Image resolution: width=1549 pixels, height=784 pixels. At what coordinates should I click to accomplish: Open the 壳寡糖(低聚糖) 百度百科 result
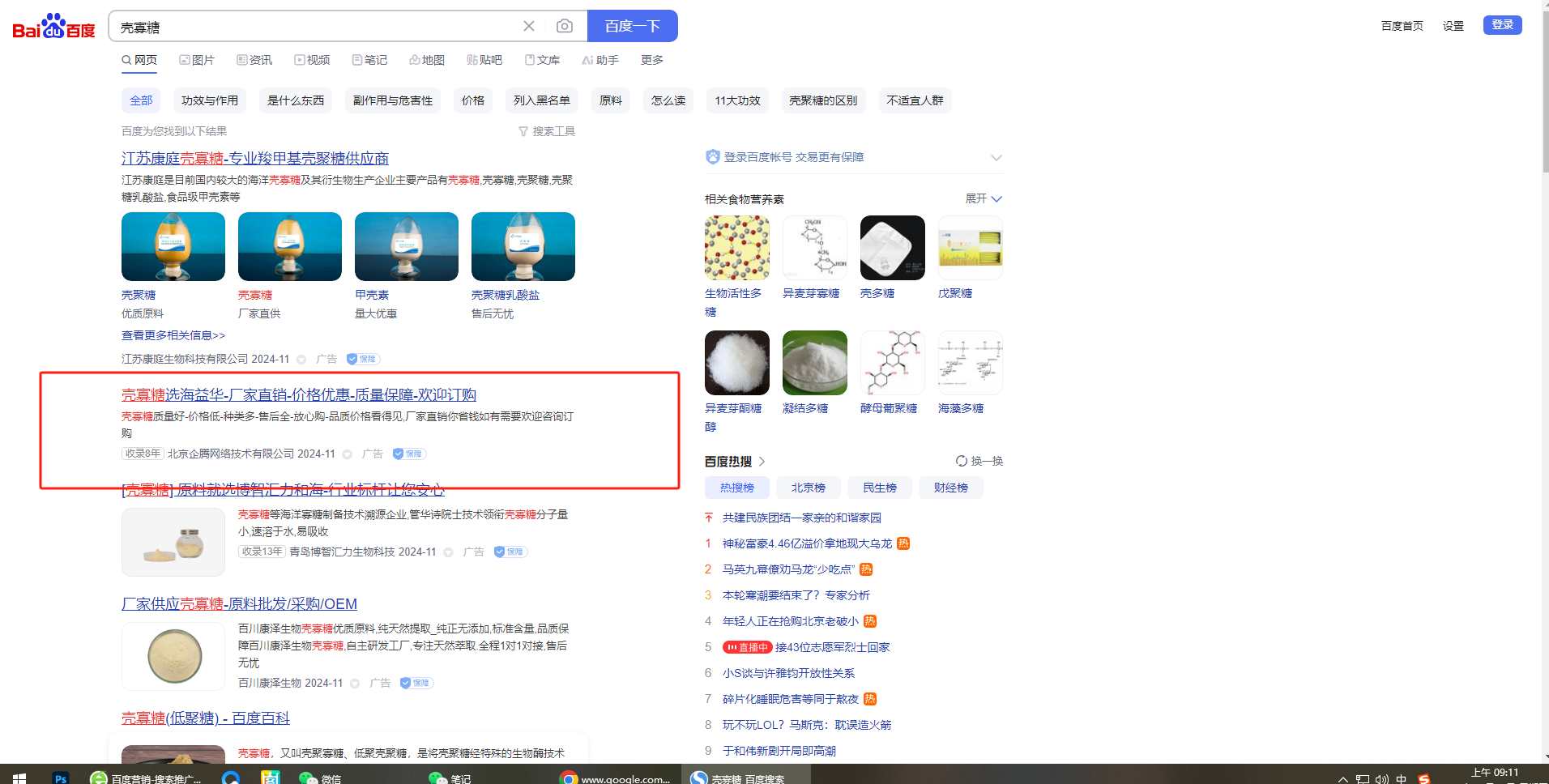[x=206, y=718]
